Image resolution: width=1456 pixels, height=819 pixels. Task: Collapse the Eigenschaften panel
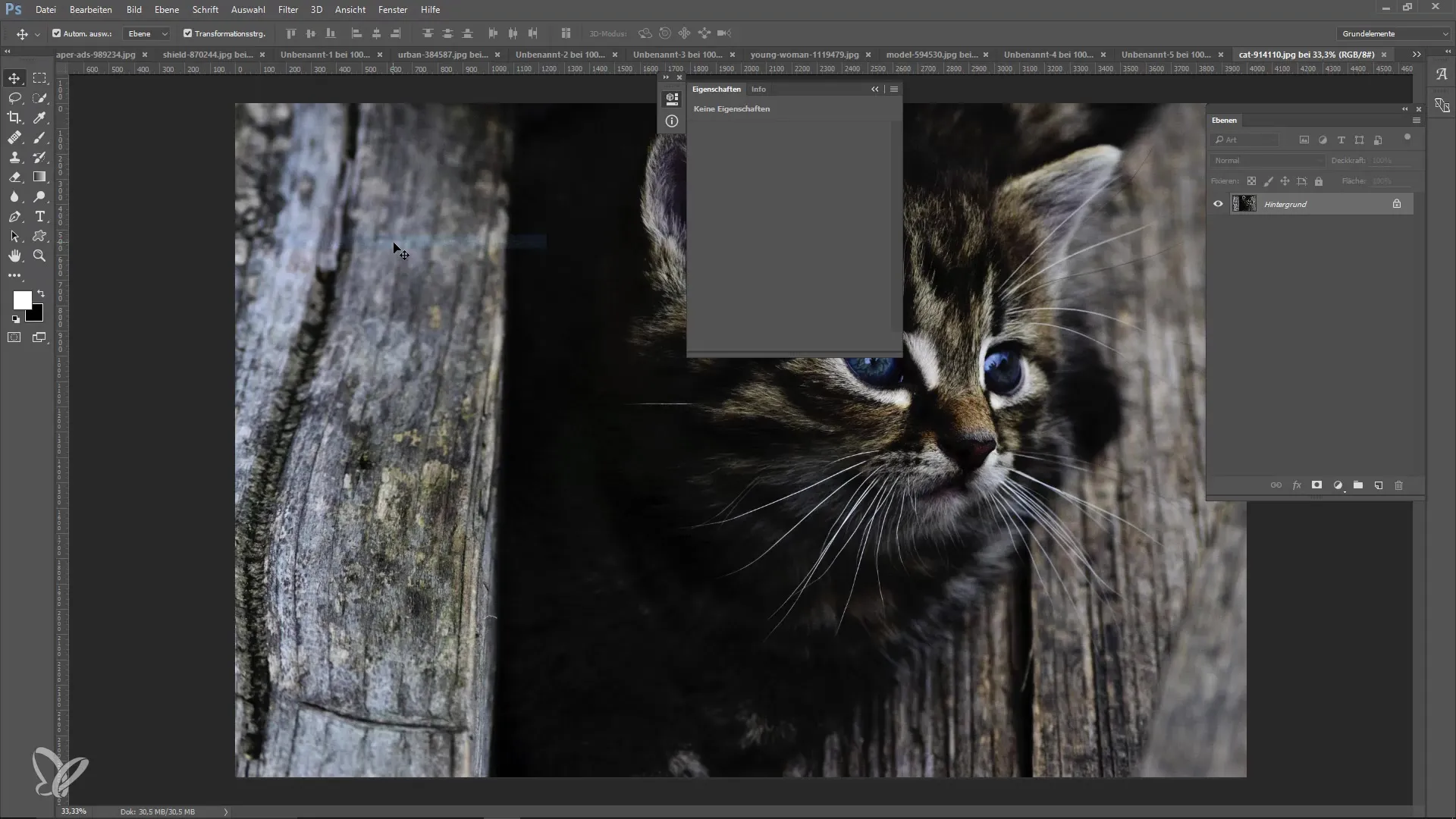pyautogui.click(x=875, y=89)
